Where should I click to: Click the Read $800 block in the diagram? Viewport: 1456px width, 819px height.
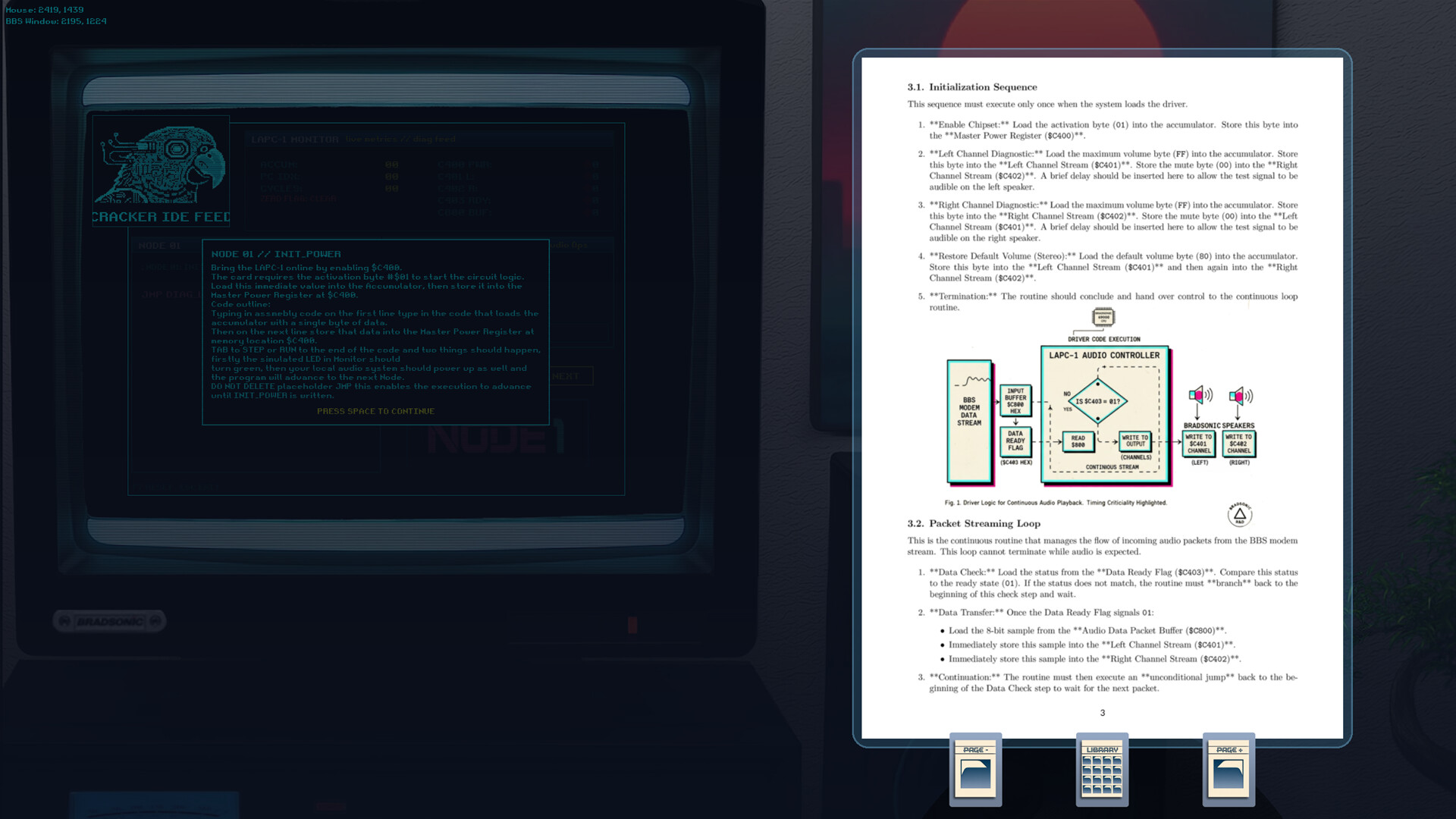[x=1079, y=442]
